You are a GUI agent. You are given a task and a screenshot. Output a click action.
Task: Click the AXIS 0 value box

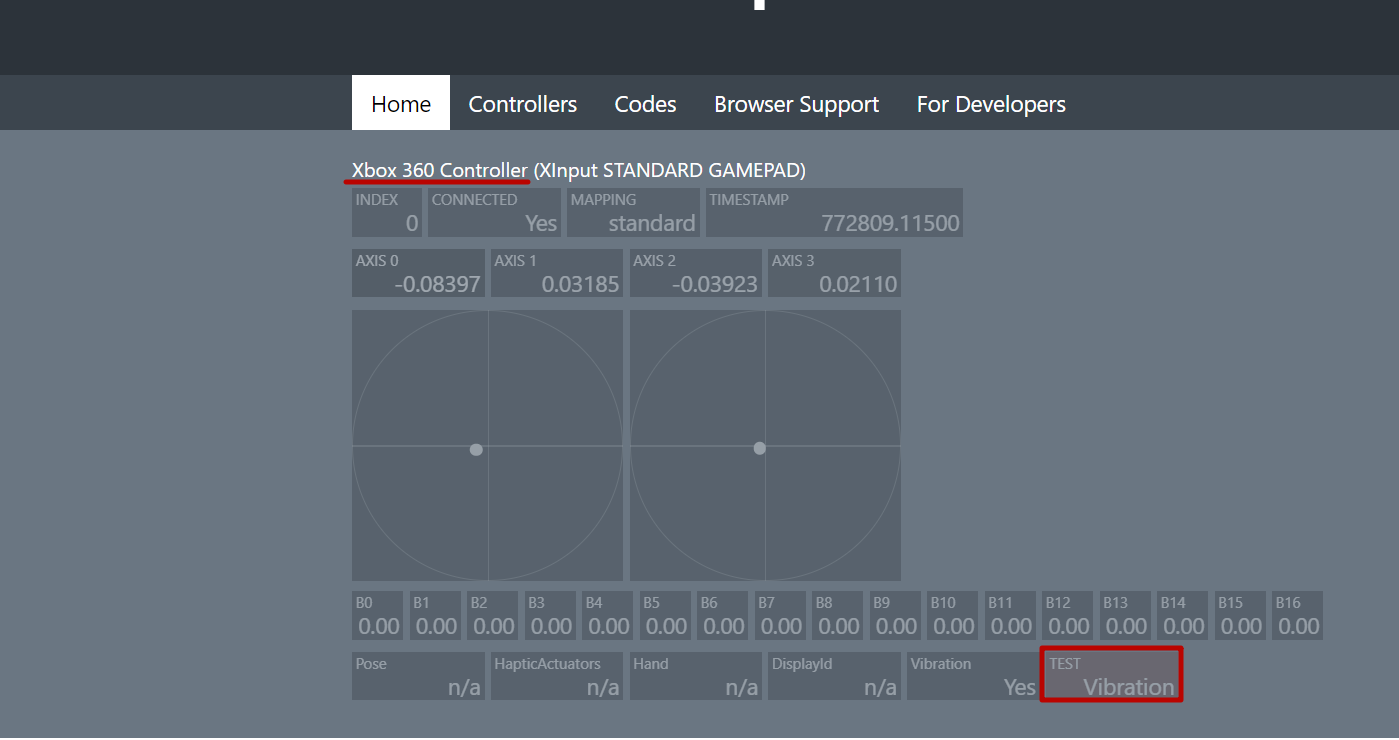(x=418, y=274)
